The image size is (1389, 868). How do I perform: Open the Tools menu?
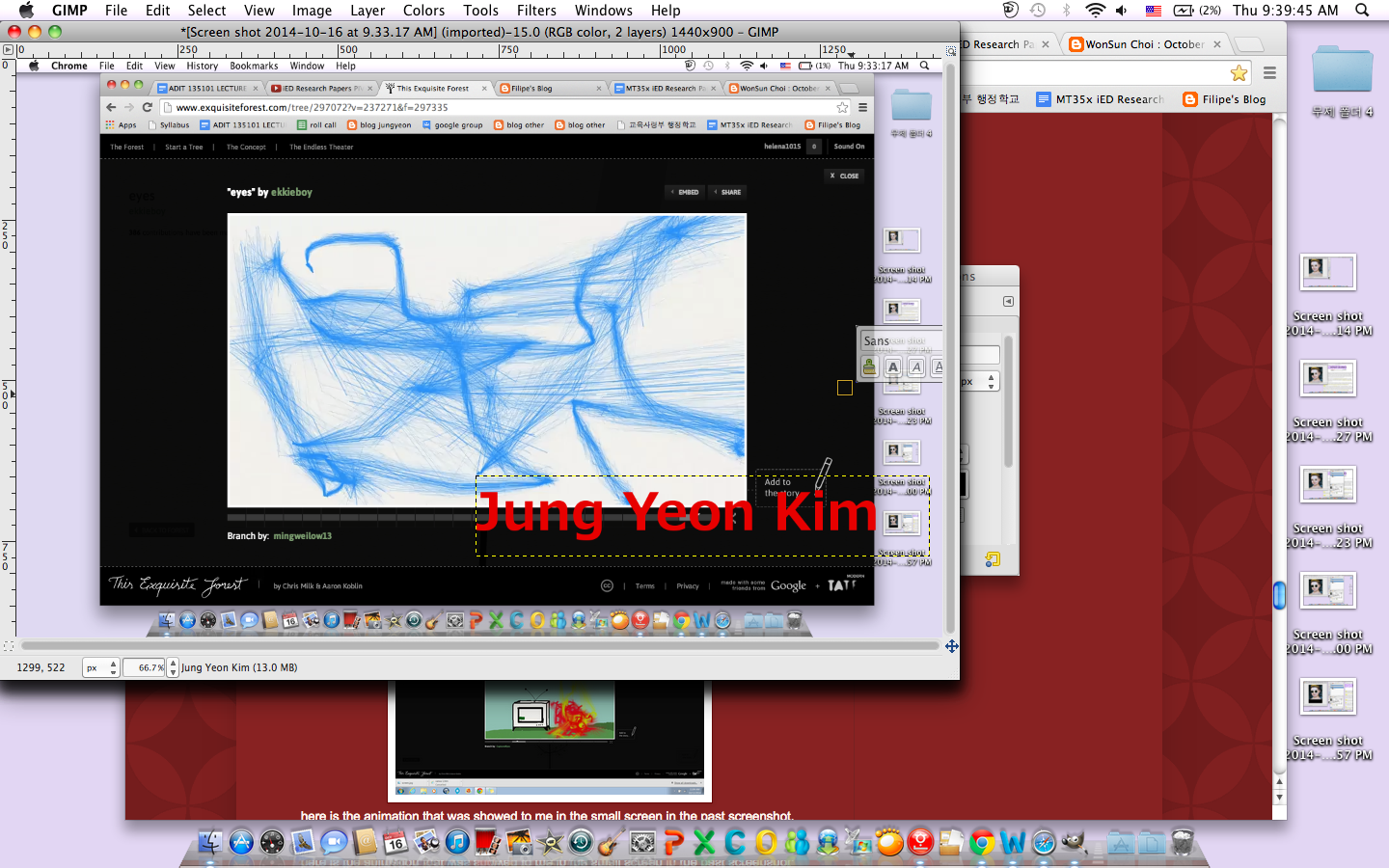pyautogui.click(x=480, y=11)
